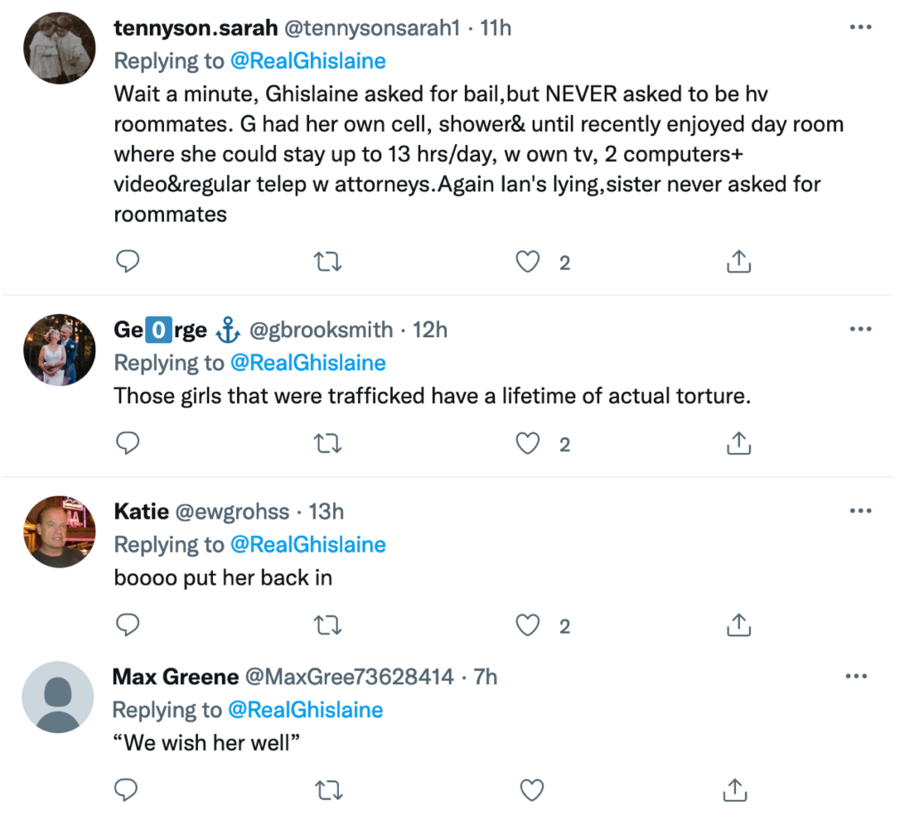Open @RealGhislaine link in Max Greene's reply
The width and height of the screenshot is (900, 820).
coord(307,710)
